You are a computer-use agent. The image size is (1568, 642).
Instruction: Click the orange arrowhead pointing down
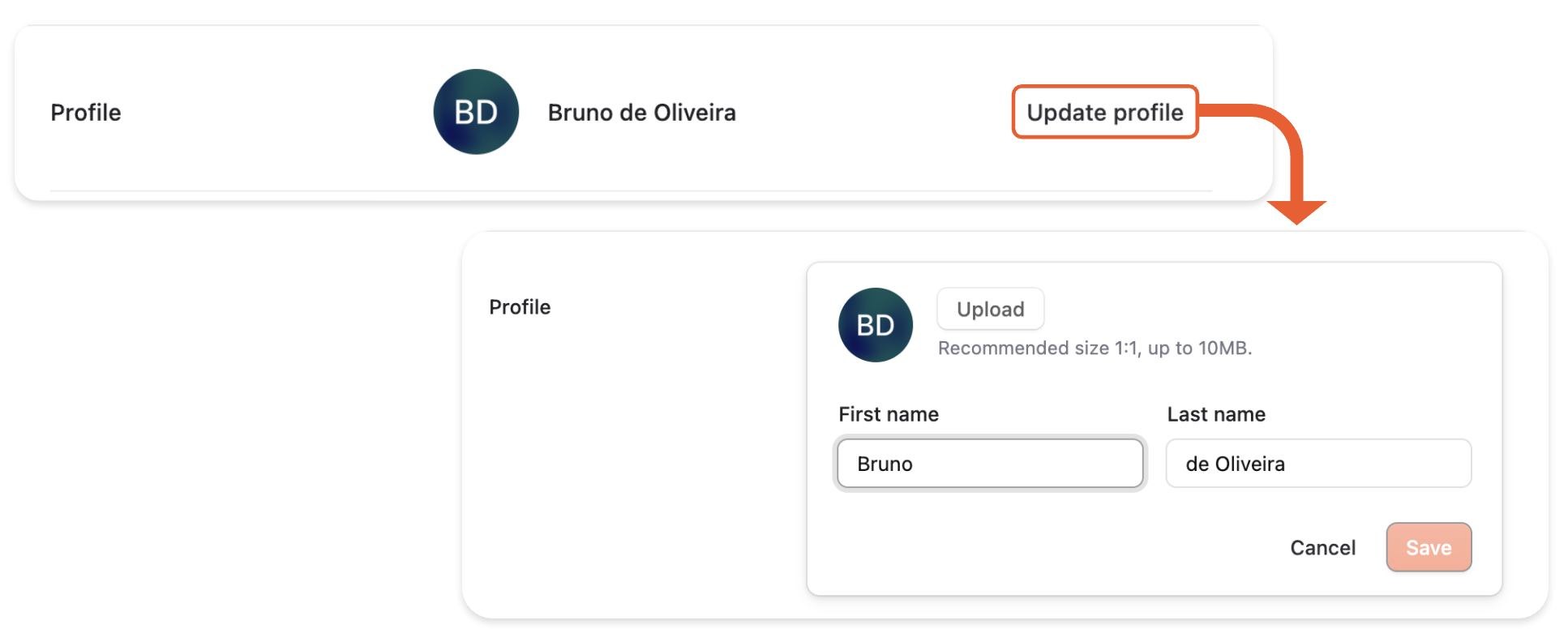click(x=1296, y=212)
